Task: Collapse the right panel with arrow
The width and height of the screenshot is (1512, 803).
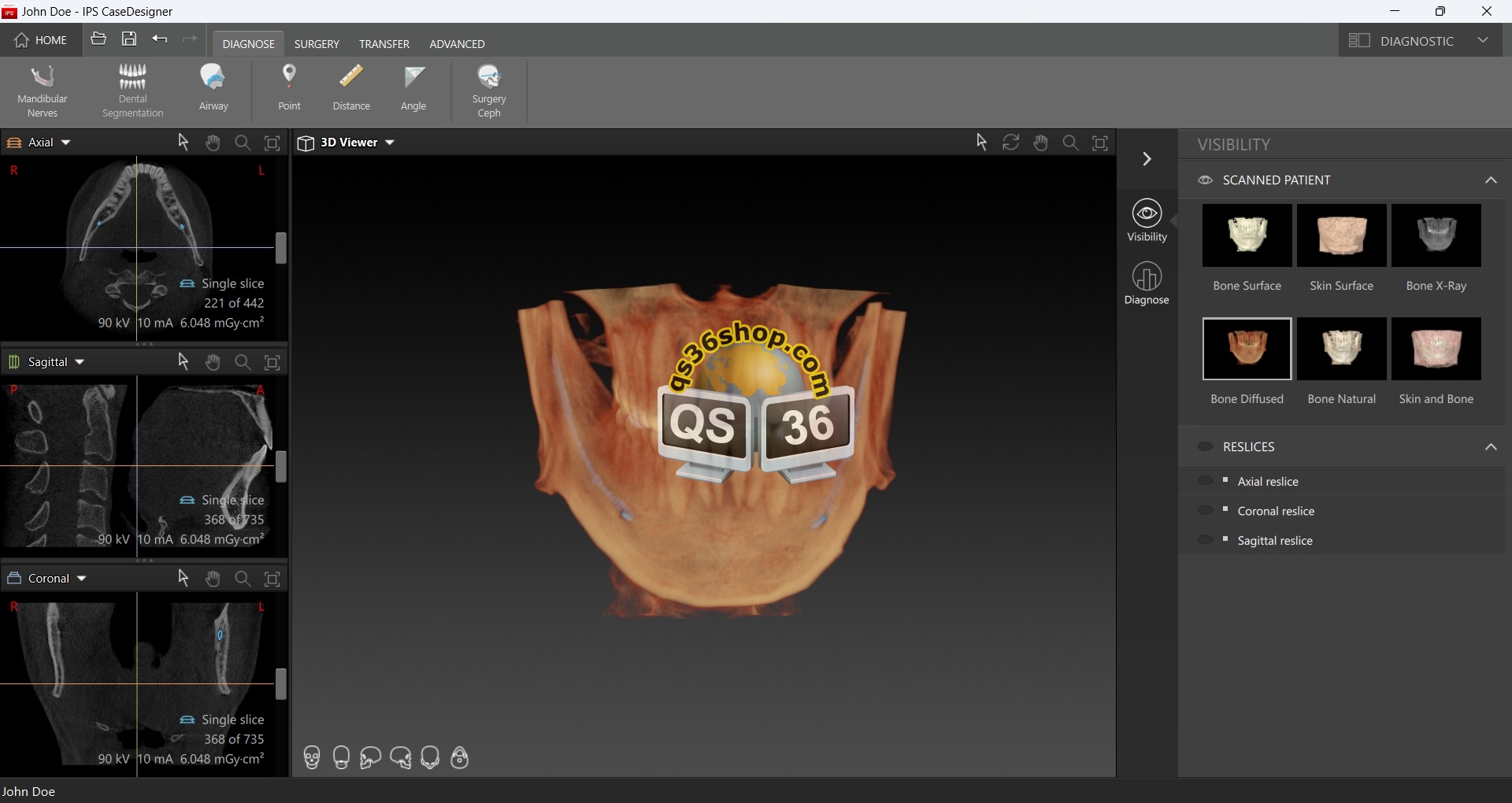Action: (1147, 159)
